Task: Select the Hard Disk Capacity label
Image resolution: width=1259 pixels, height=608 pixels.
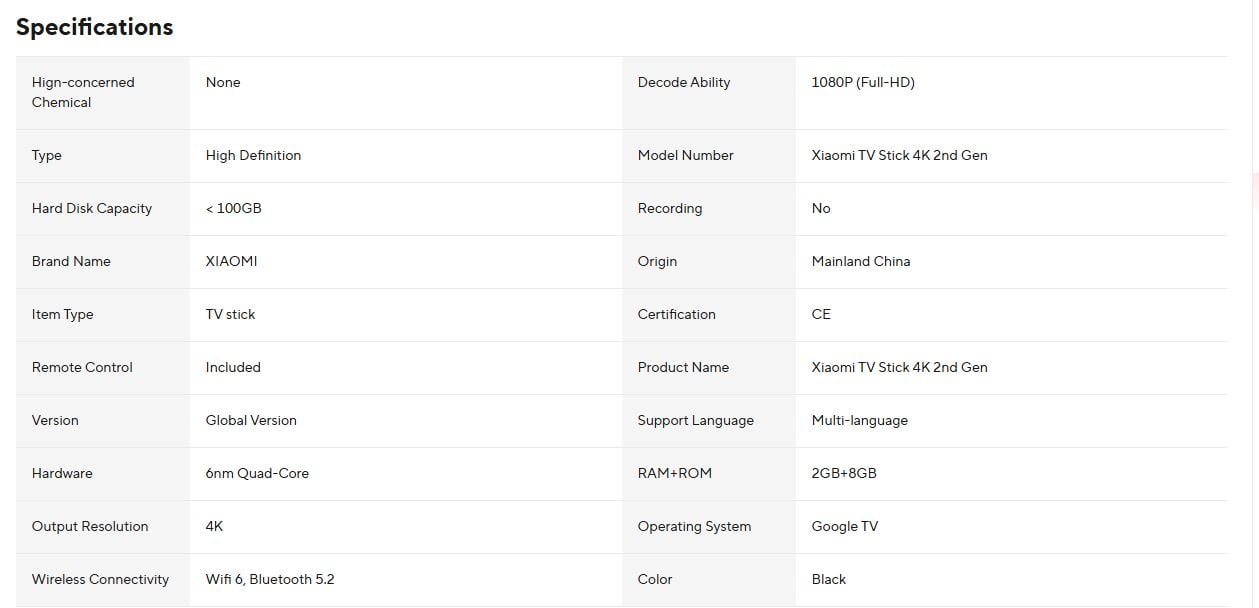Action: coord(92,208)
